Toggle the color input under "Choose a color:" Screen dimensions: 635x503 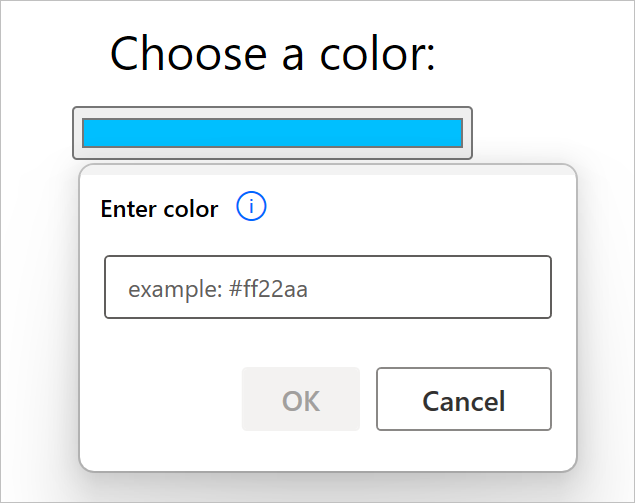point(272,133)
